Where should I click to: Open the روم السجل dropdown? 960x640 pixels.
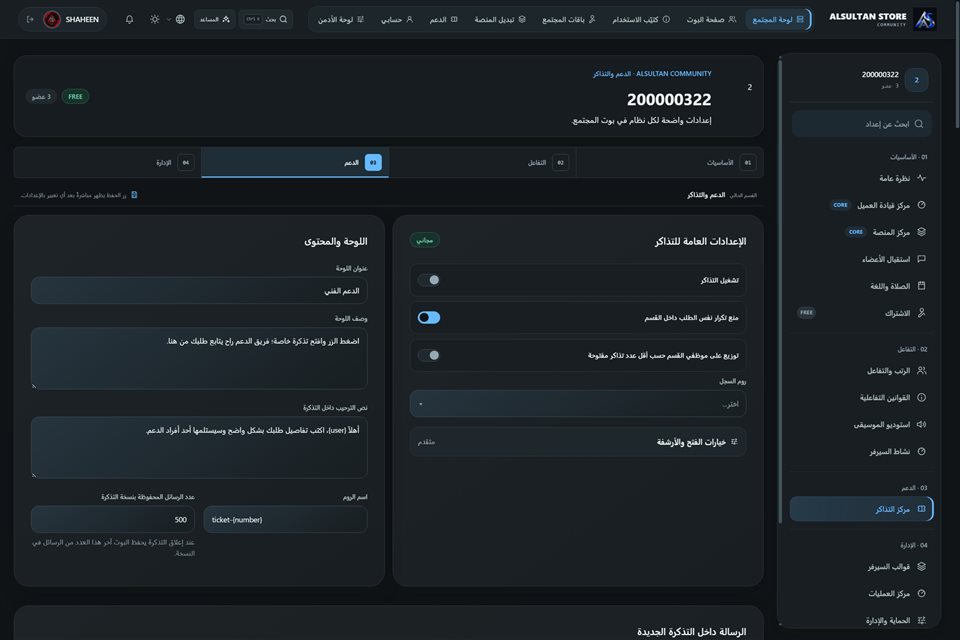pyautogui.click(x=578, y=404)
